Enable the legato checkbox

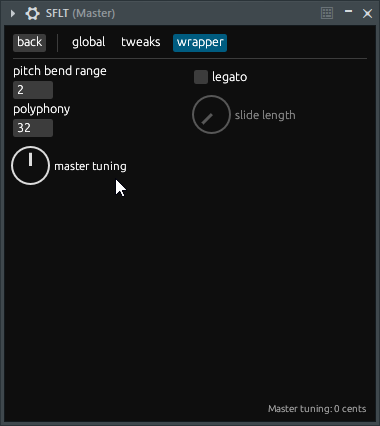[x=201, y=77]
